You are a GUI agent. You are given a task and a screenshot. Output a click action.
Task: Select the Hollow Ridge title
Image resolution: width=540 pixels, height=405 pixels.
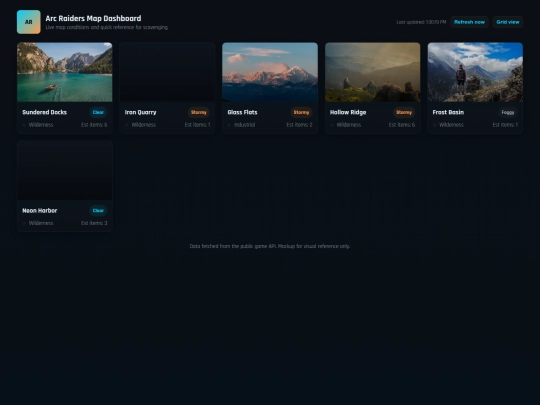click(348, 112)
